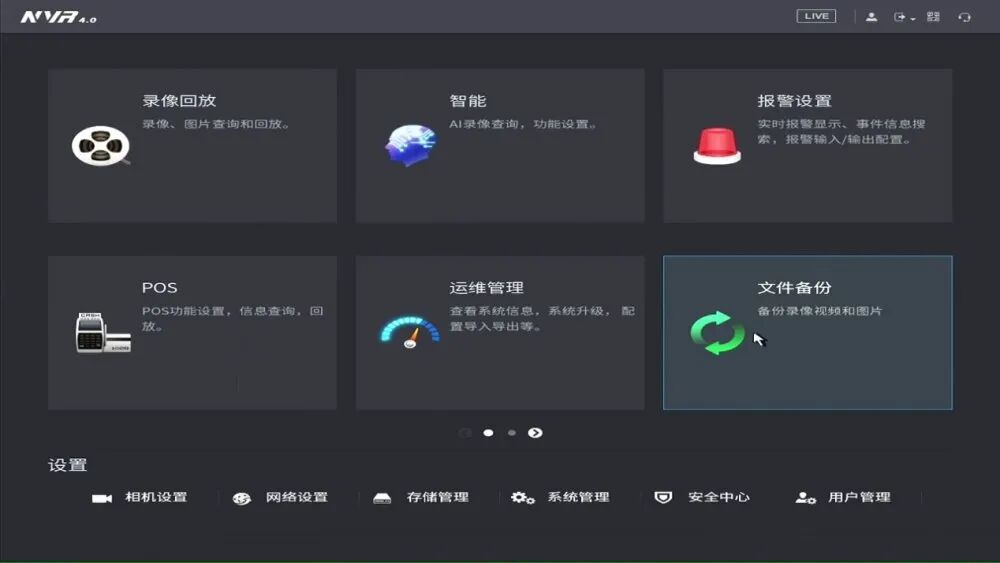Image resolution: width=1000 pixels, height=563 pixels.
Task: Open 安全中心 settings
Action: pos(719,497)
